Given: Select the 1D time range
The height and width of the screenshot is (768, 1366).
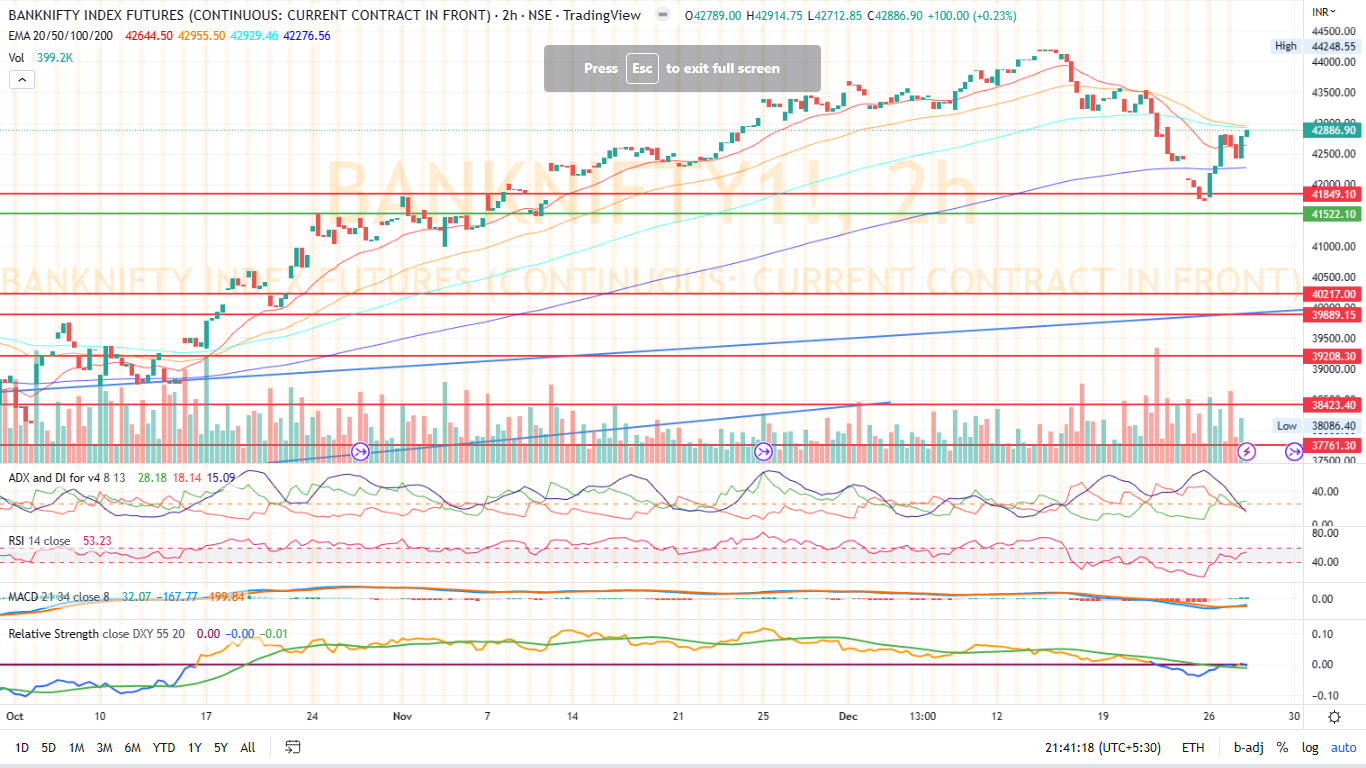Looking at the screenshot, I should tap(22, 747).
